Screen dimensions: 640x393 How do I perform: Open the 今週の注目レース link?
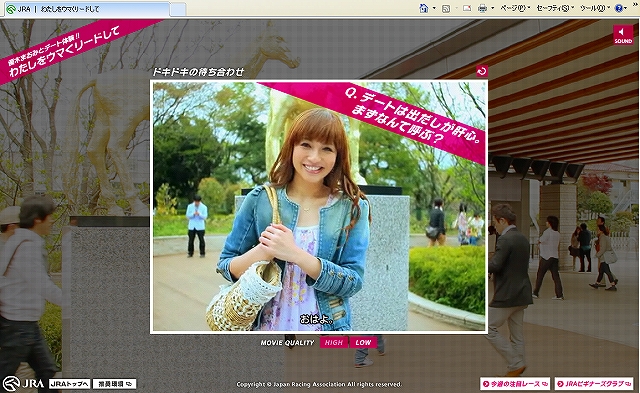point(515,384)
